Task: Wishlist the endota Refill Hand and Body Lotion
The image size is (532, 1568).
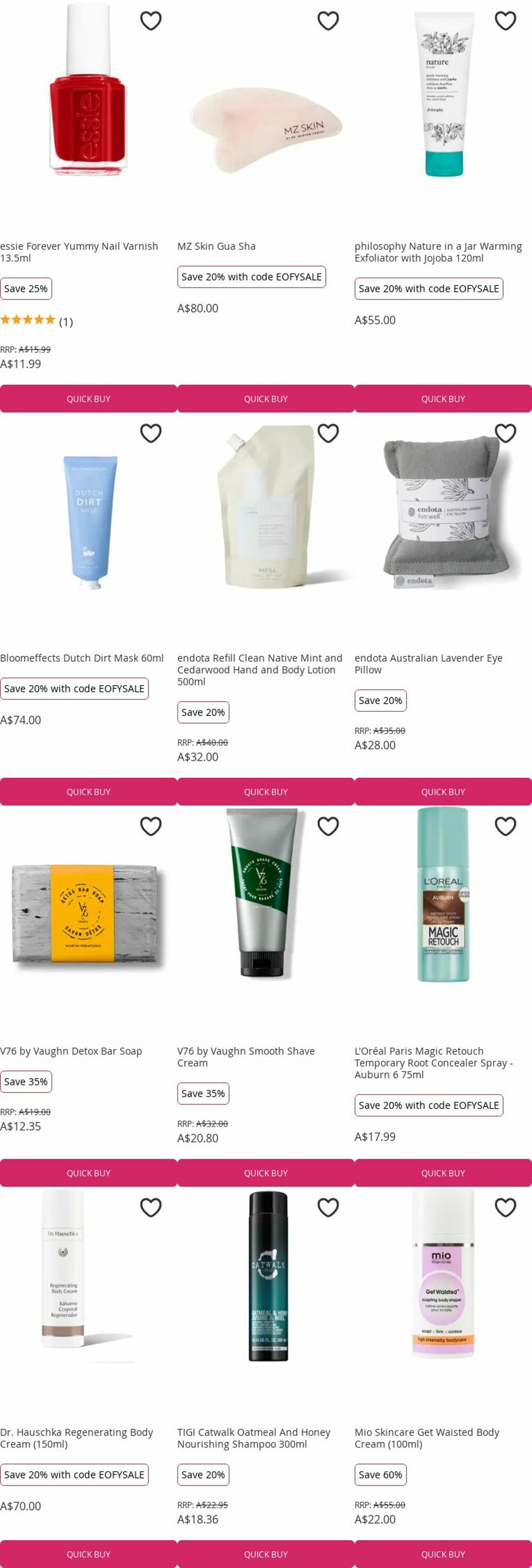Action: 328,433
